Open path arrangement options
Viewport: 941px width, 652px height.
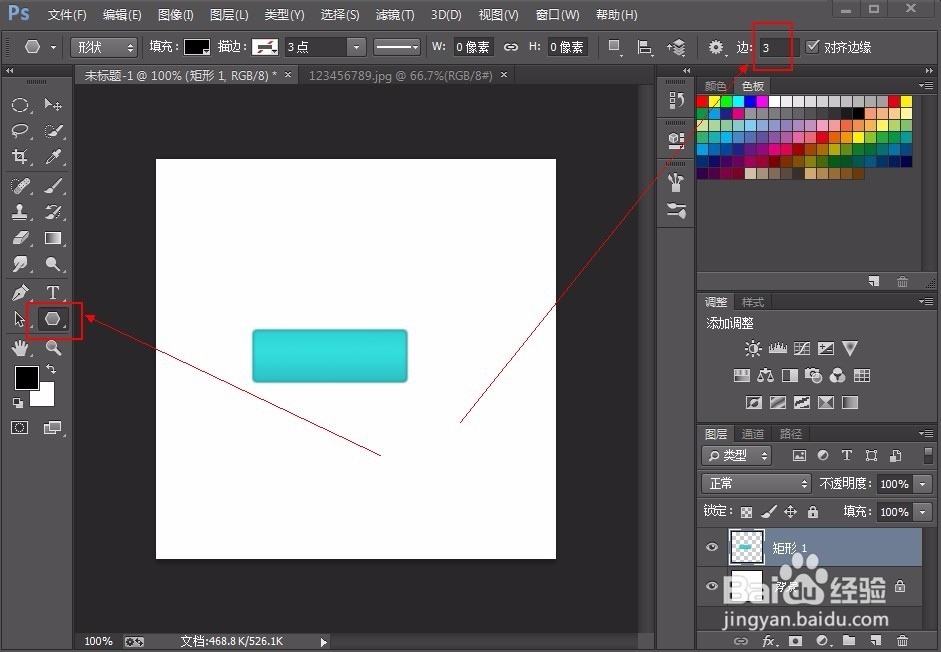point(676,47)
